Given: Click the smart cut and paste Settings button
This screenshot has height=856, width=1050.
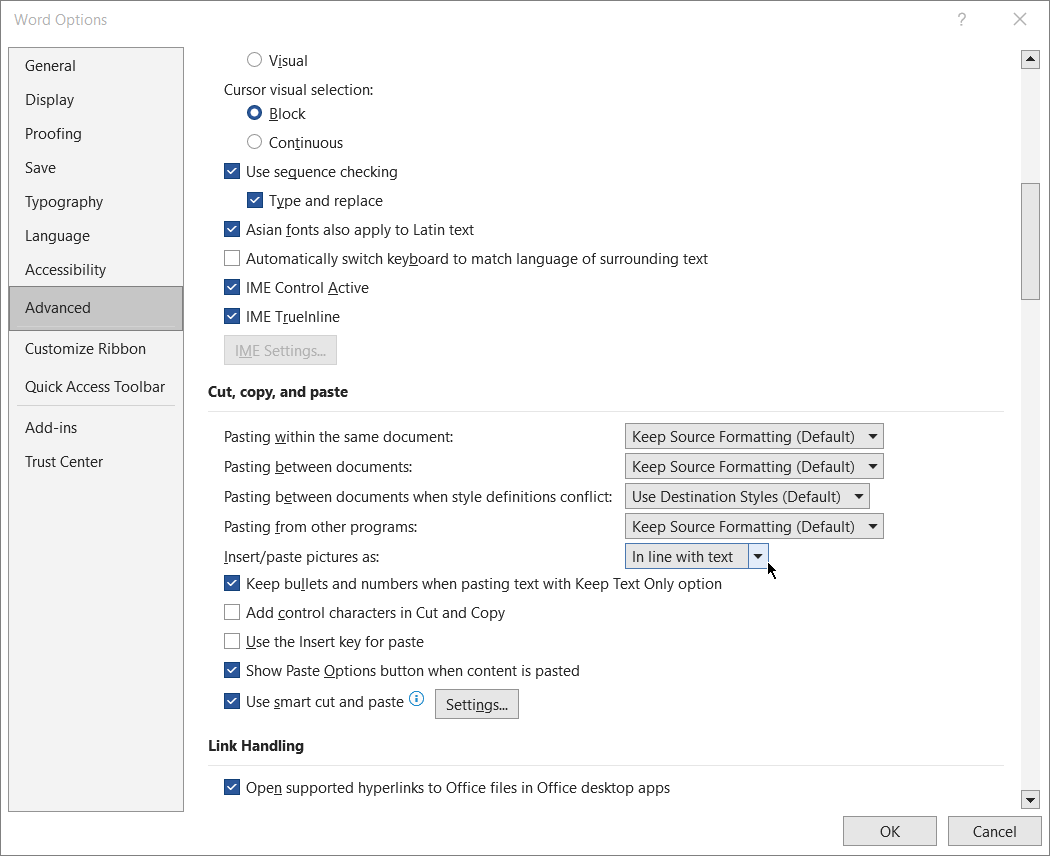Looking at the screenshot, I should click(x=477, y=705).
